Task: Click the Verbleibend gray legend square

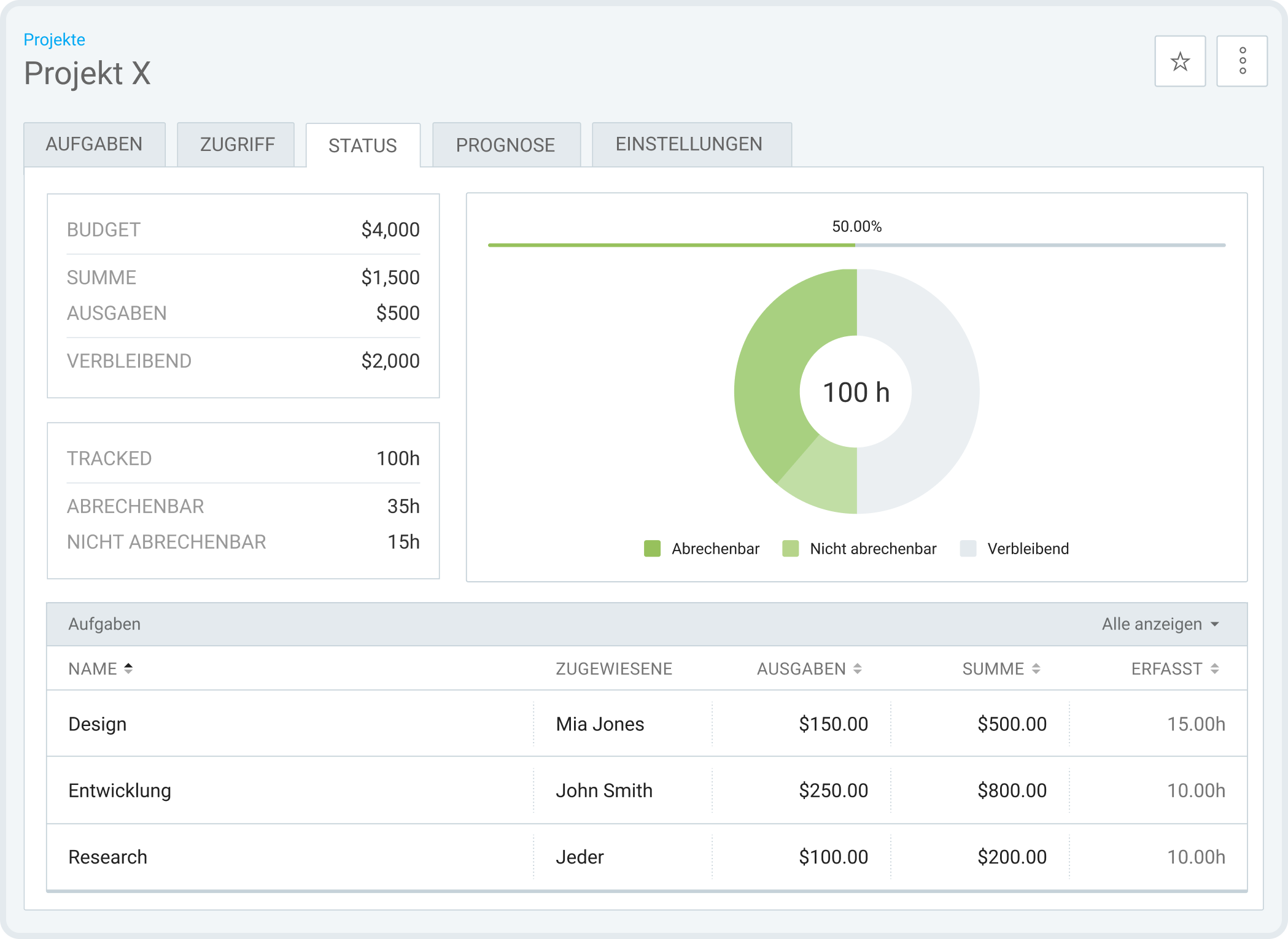Action: click(x=969, y=548)
